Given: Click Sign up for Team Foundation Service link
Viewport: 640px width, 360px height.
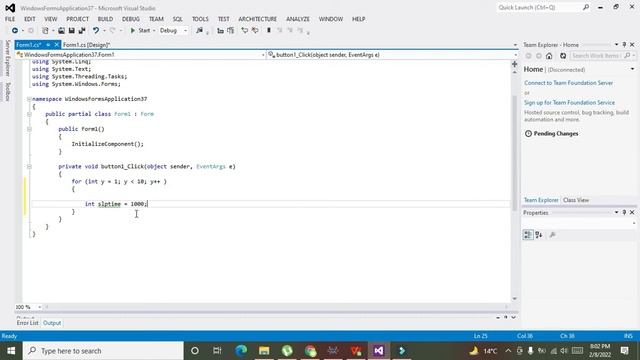Looking at the screenshot, I should click(x=569, y=103).
